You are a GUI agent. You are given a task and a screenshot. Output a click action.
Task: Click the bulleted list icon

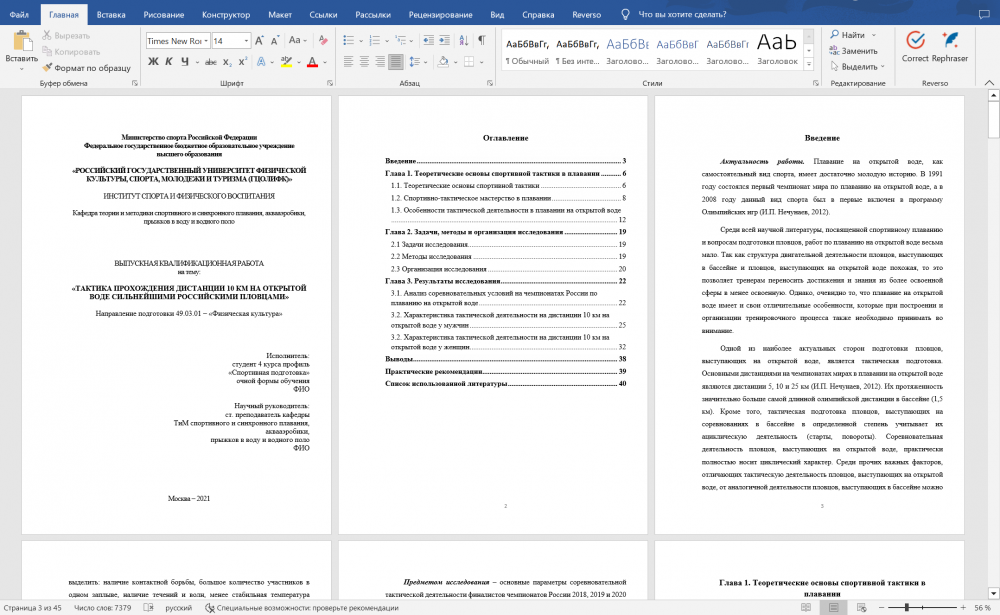[x=348, y=40]
